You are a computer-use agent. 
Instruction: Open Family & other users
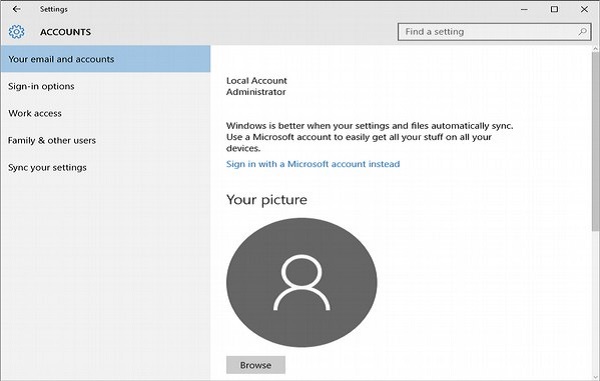105,140
